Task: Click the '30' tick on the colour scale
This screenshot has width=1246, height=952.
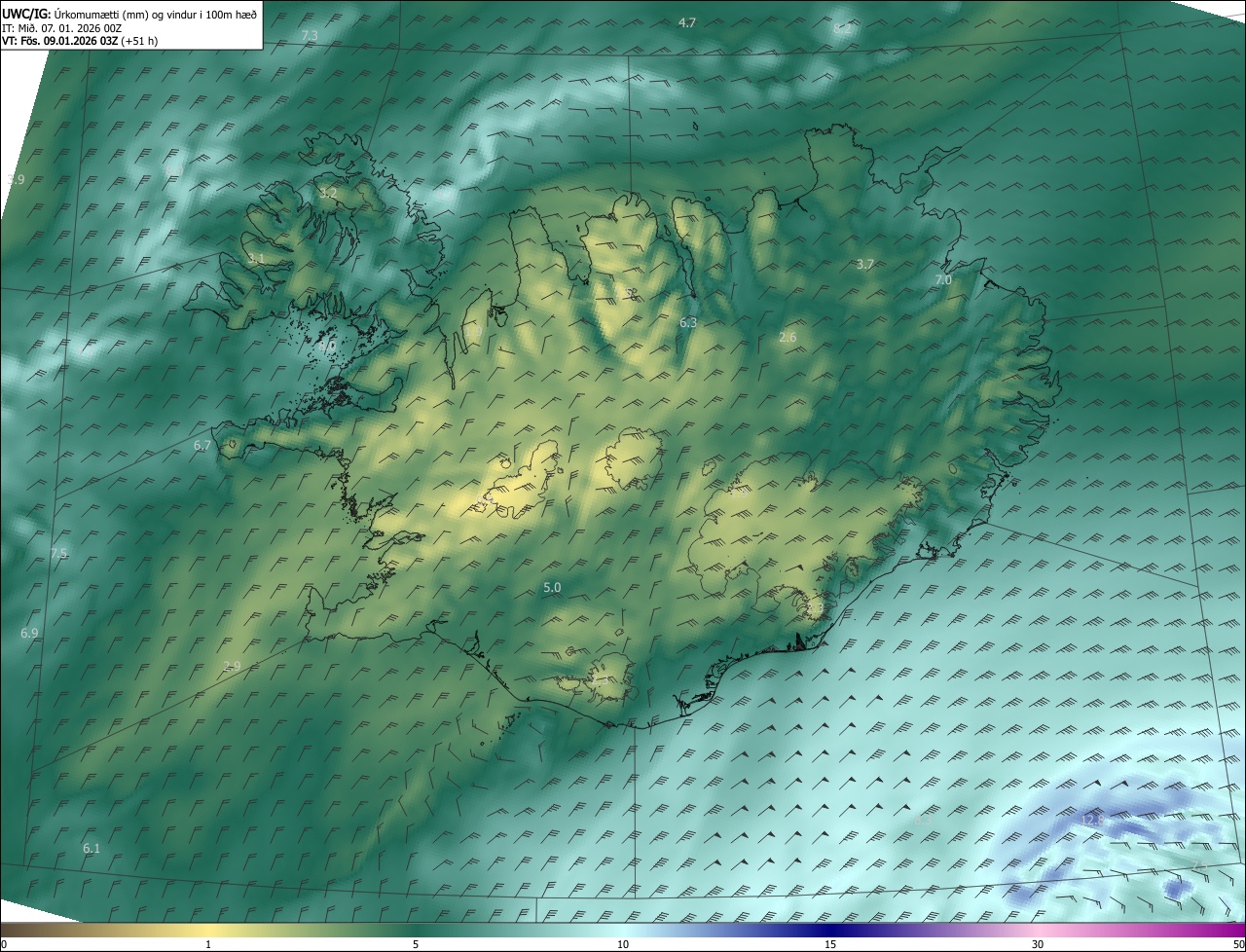Action: coord(1038,945)
